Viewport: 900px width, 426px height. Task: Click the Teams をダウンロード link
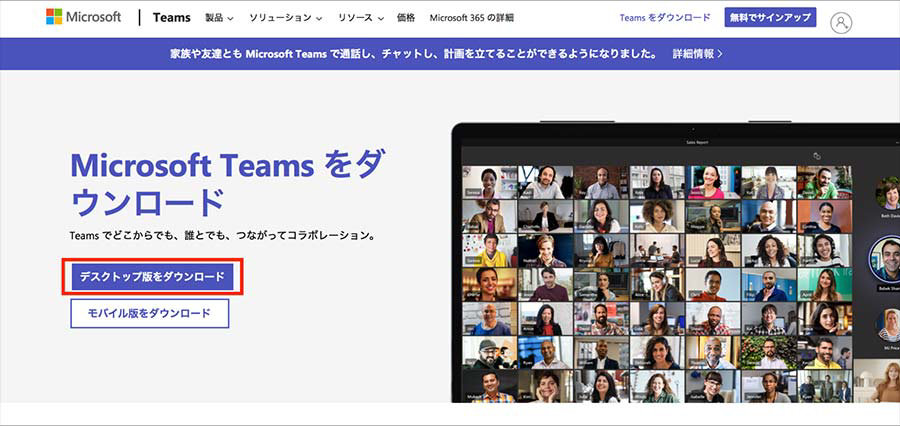coord(665,18)
